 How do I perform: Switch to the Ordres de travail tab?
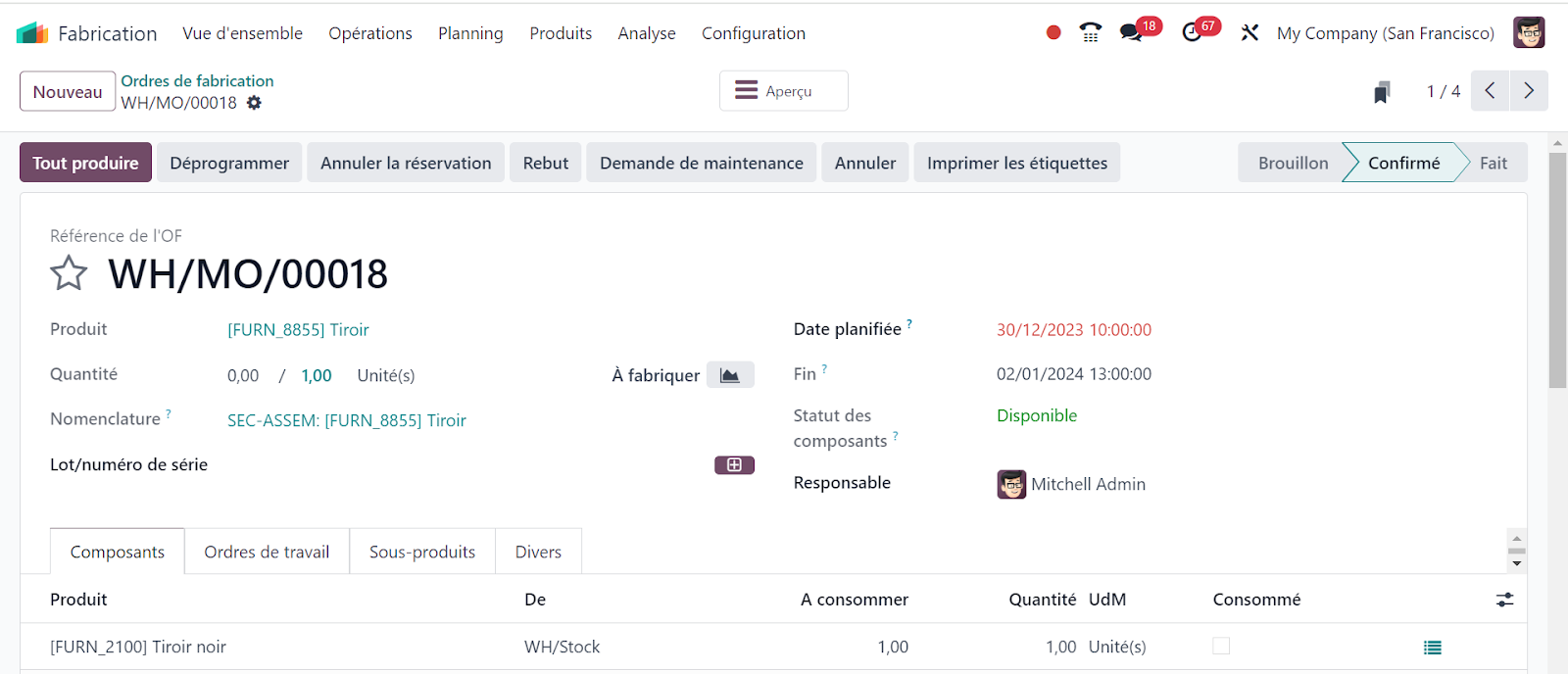267,553
